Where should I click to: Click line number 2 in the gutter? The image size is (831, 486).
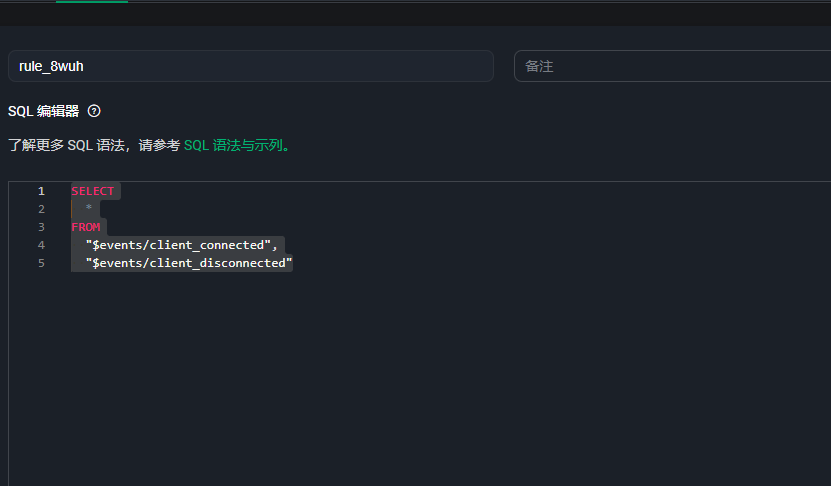tap(41, 209)
